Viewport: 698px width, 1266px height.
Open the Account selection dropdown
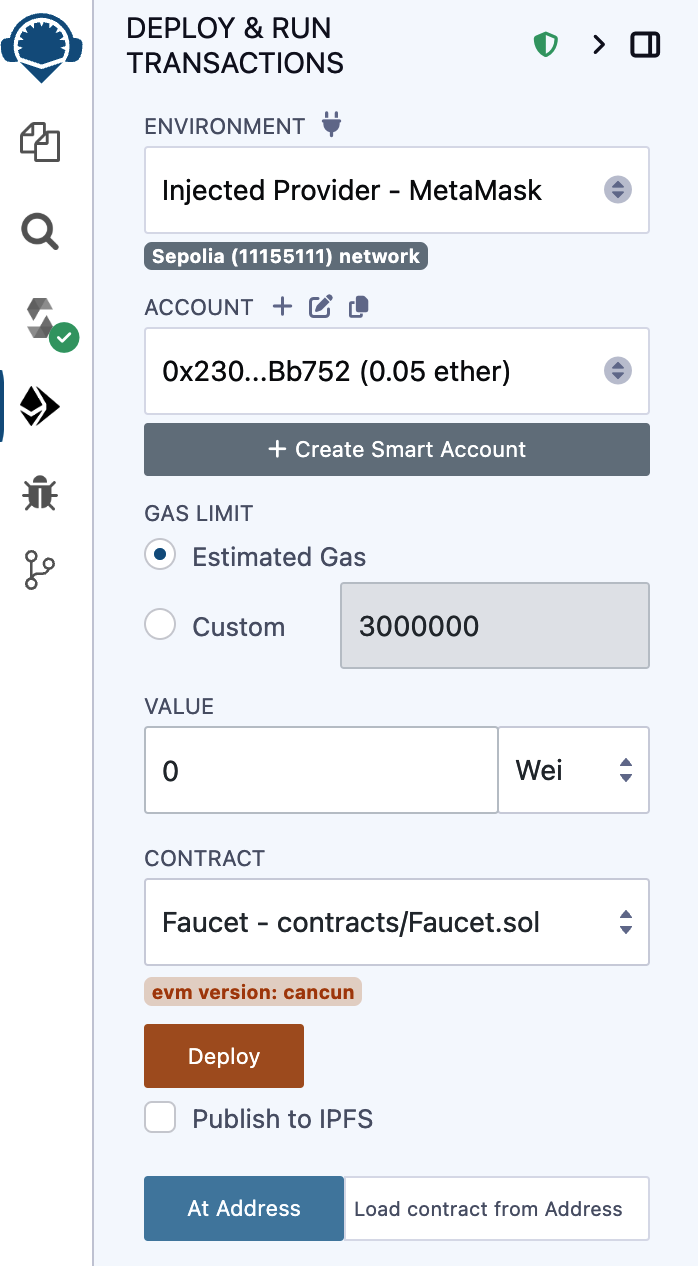tap(397, 372)
